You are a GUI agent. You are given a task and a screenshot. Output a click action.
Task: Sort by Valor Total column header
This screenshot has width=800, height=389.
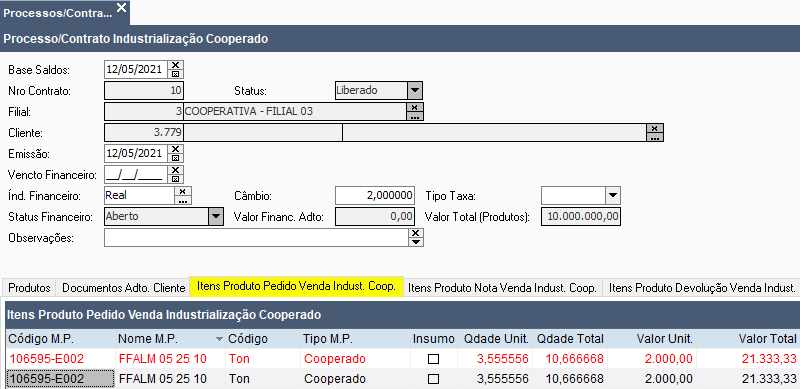(x=748, y=338)
